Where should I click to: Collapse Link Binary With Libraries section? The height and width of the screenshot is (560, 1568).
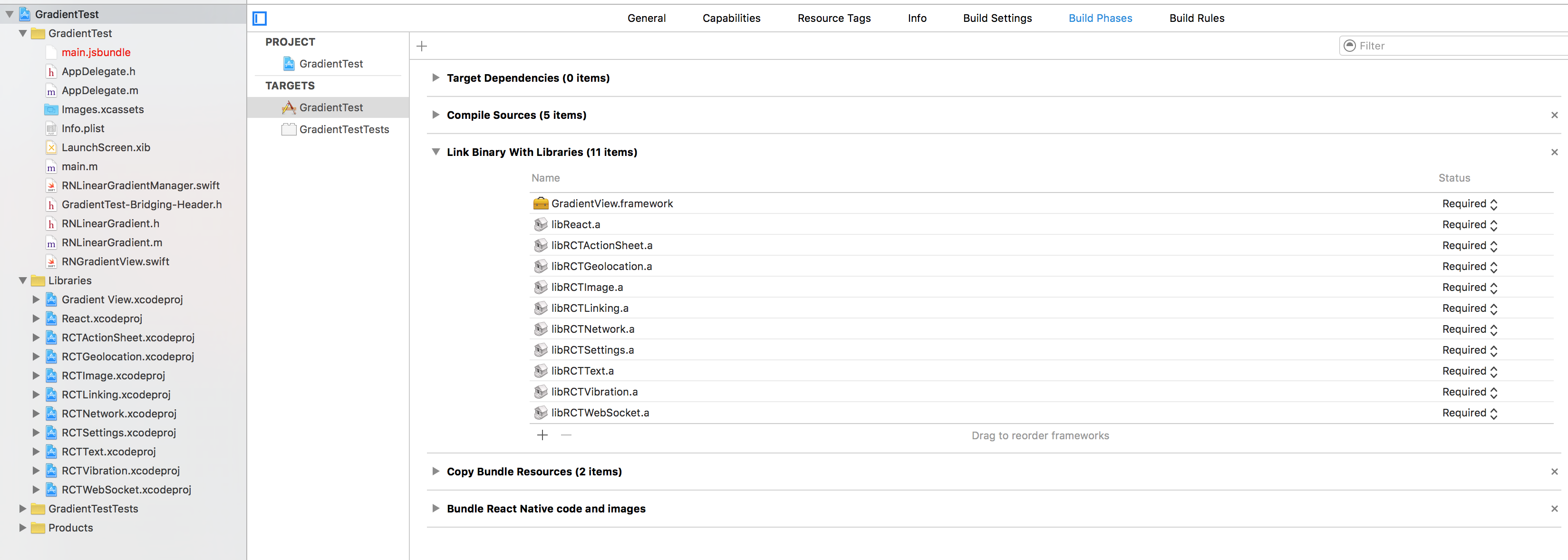click(436, 152)
